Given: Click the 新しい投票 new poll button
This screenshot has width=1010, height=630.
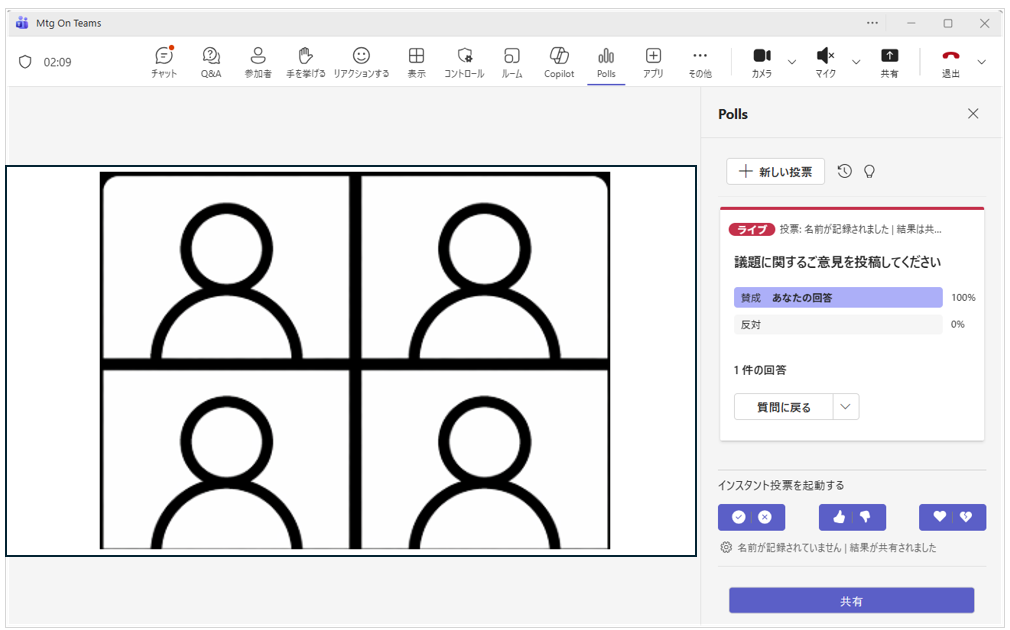Looking at the screenshot, I should 775,171.
